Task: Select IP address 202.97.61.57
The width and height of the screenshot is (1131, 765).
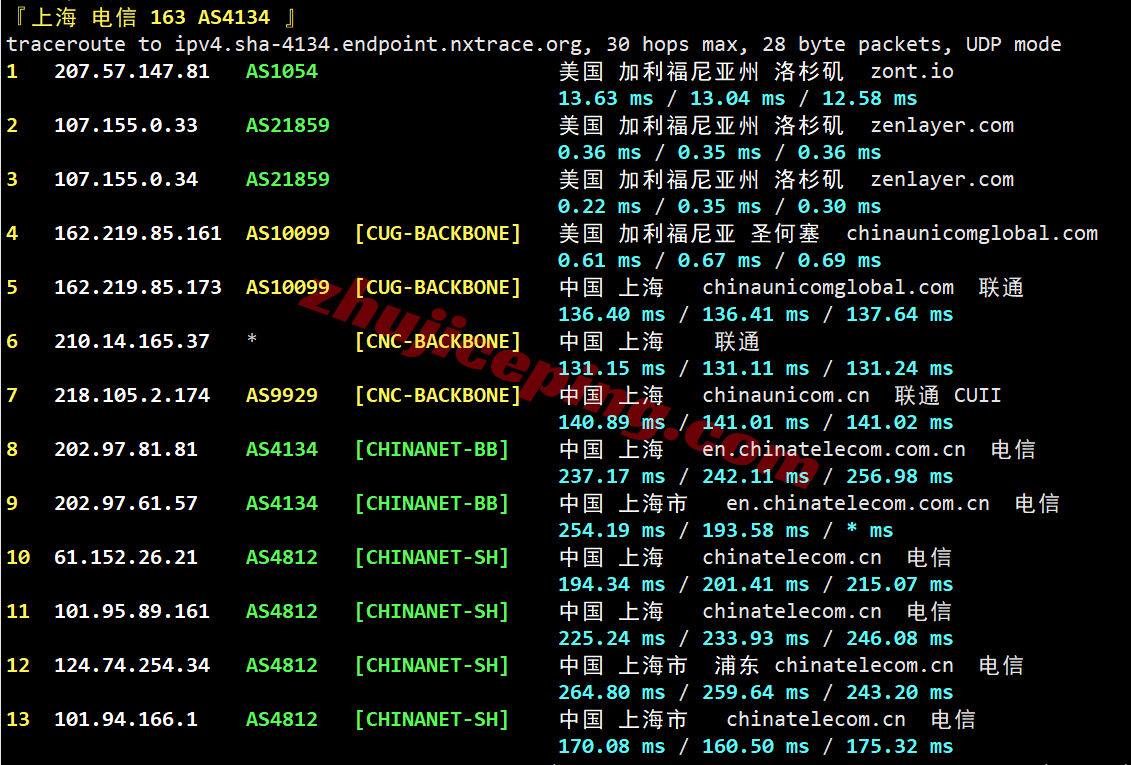Action: pyautogui.click(x=126, y=504)
